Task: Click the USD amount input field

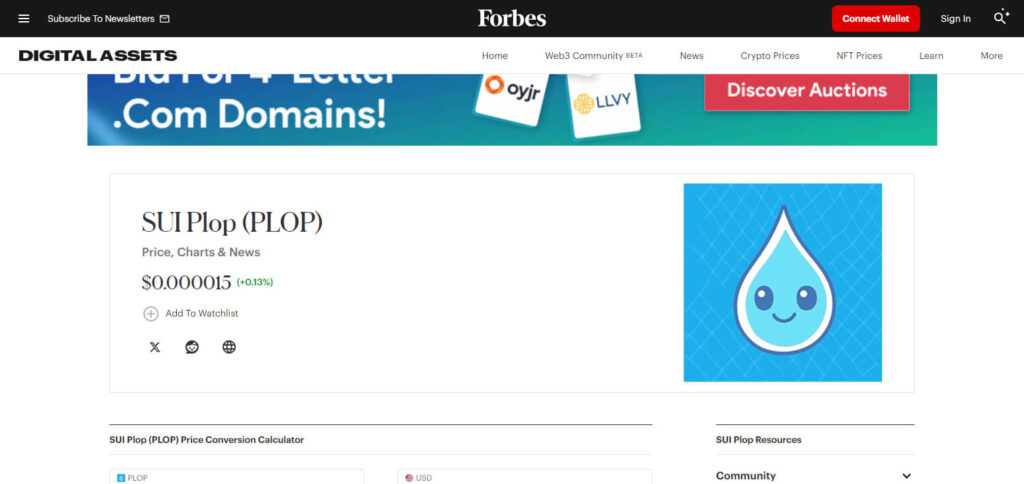Action: pos(524,477)
